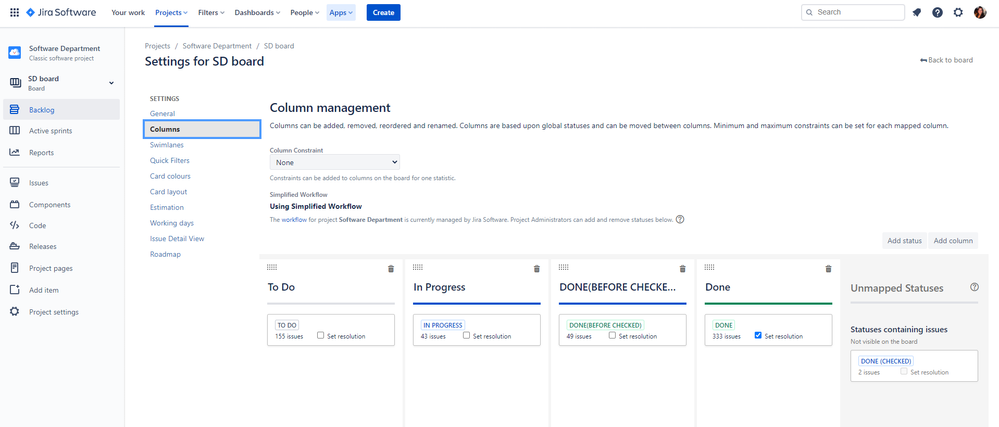Click SD board breadcrumb link
This screenshot has width=999, height=427.
(x=279, y=46)
